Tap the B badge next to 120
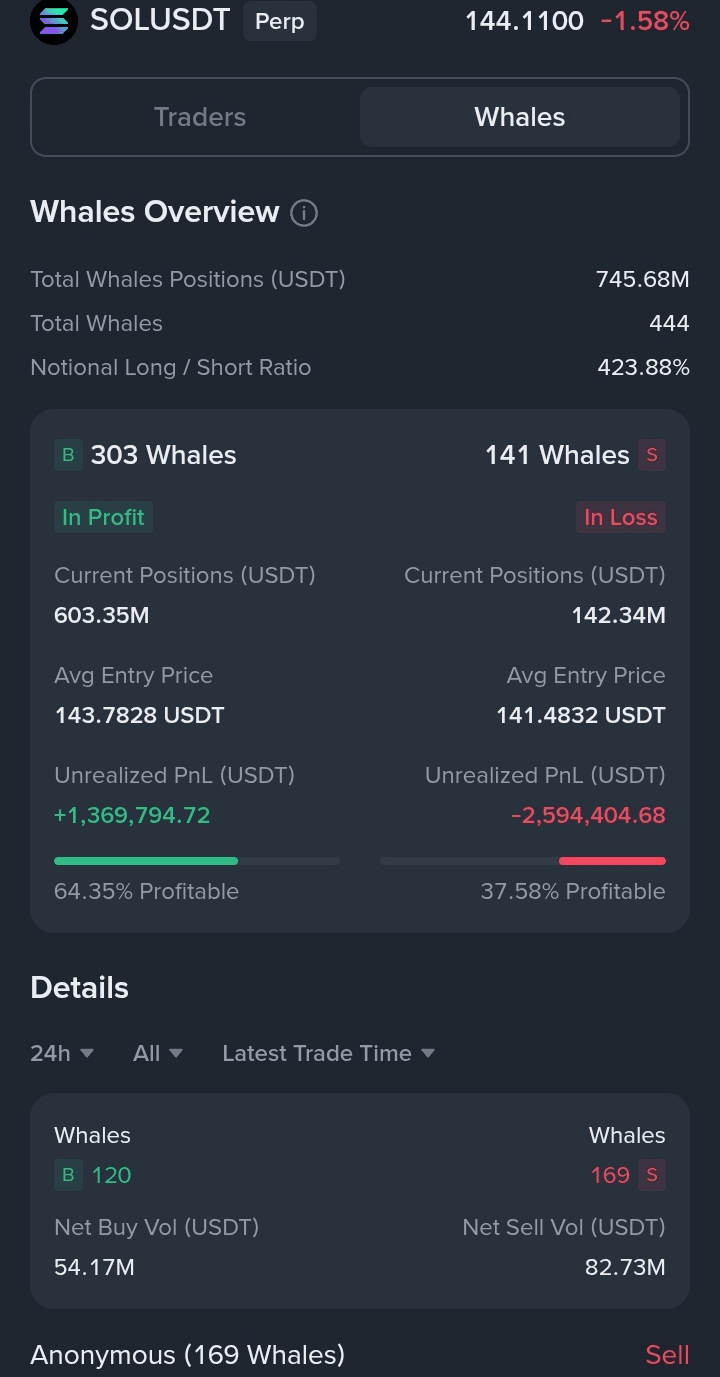The image size is (720, 1377). click(x=68, y=1175)
